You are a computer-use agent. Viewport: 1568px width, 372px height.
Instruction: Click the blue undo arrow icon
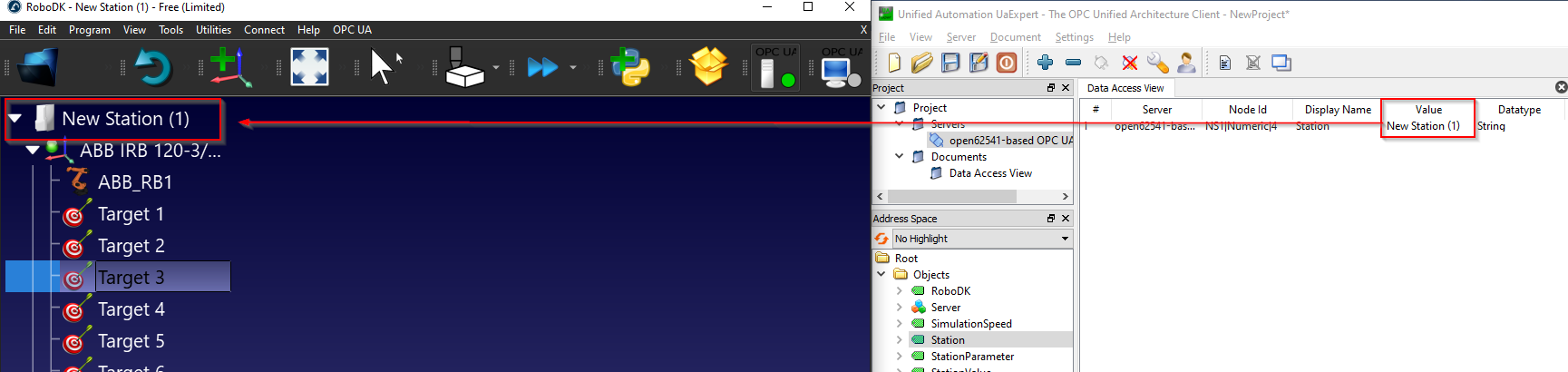point(152,68)
